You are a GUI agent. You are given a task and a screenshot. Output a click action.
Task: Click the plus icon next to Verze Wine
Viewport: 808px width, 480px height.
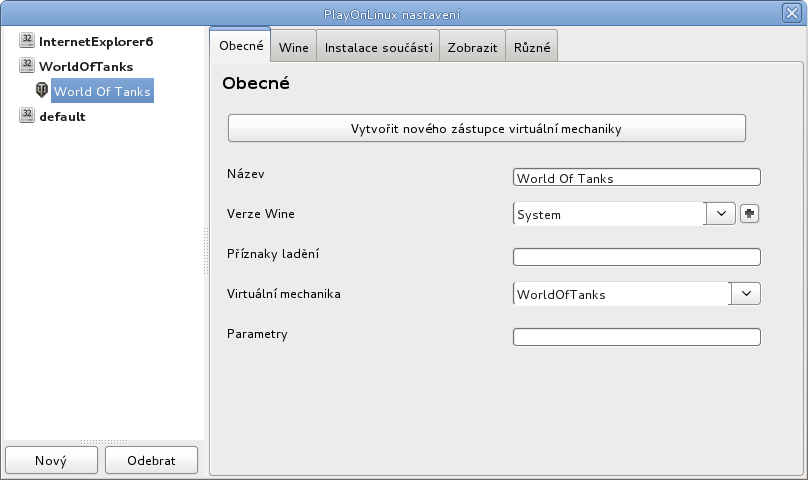[x=749, y=213]
